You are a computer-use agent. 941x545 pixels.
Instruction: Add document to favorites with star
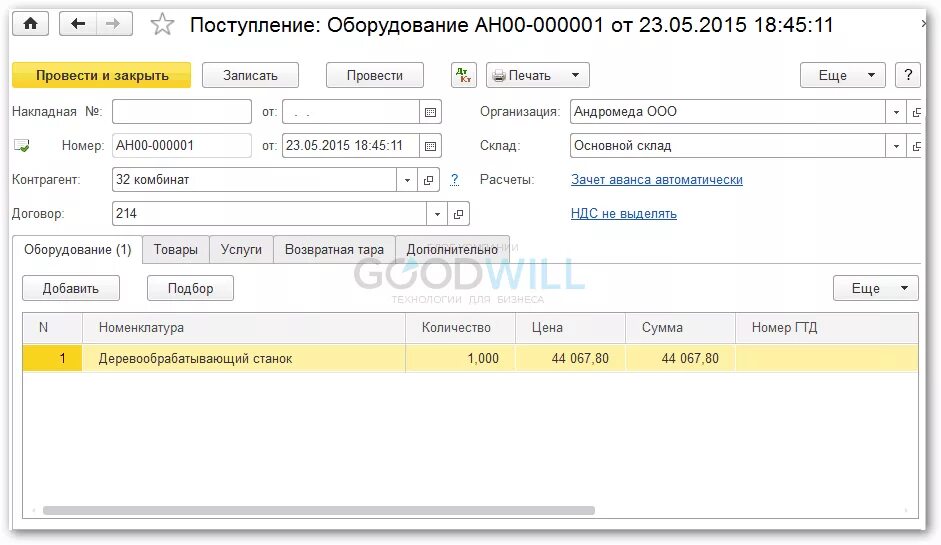(x=162, y=25)
